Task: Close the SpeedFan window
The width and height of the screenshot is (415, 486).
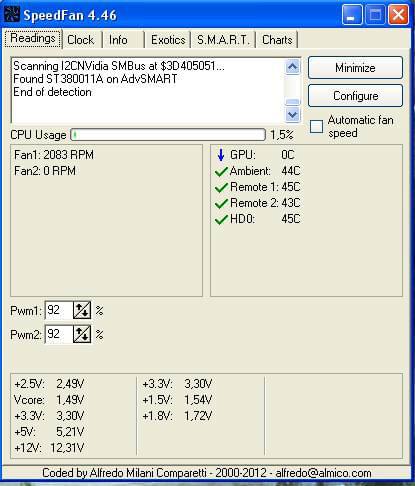Action: pos(398,15)
